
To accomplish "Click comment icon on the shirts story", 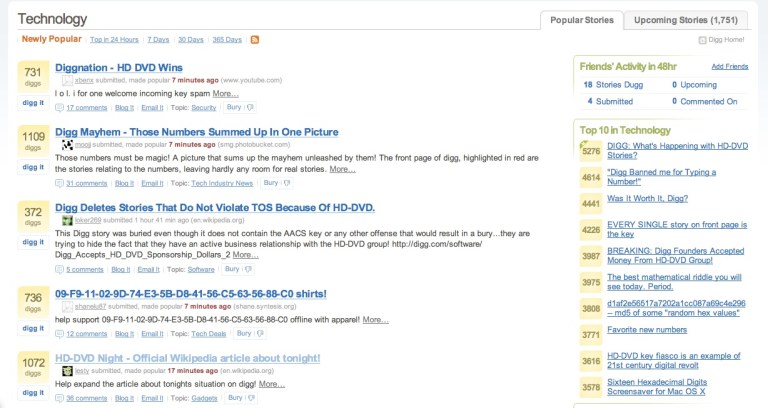I will [60, 333].
